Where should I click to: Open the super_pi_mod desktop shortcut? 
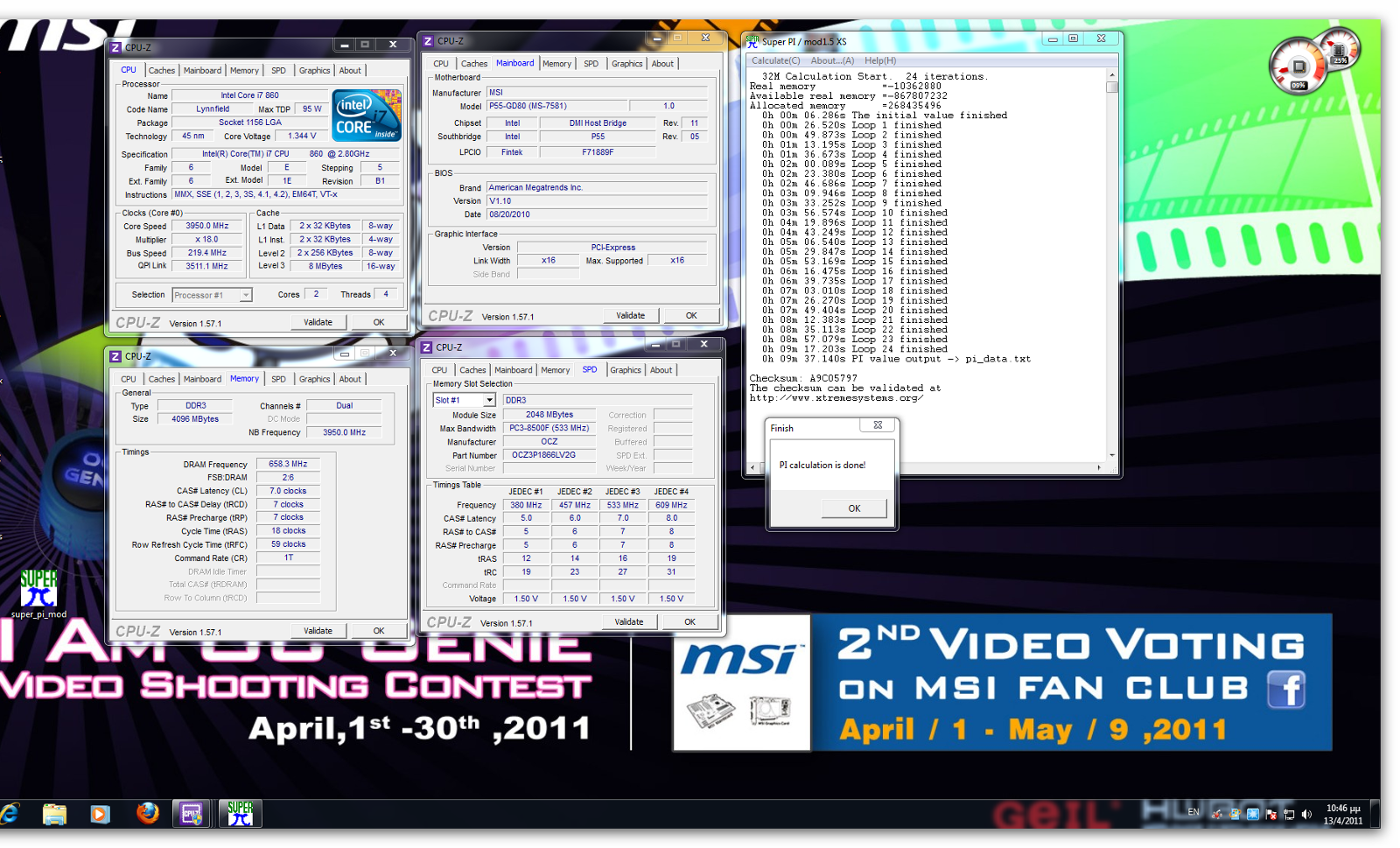click(x=38, y=594)
